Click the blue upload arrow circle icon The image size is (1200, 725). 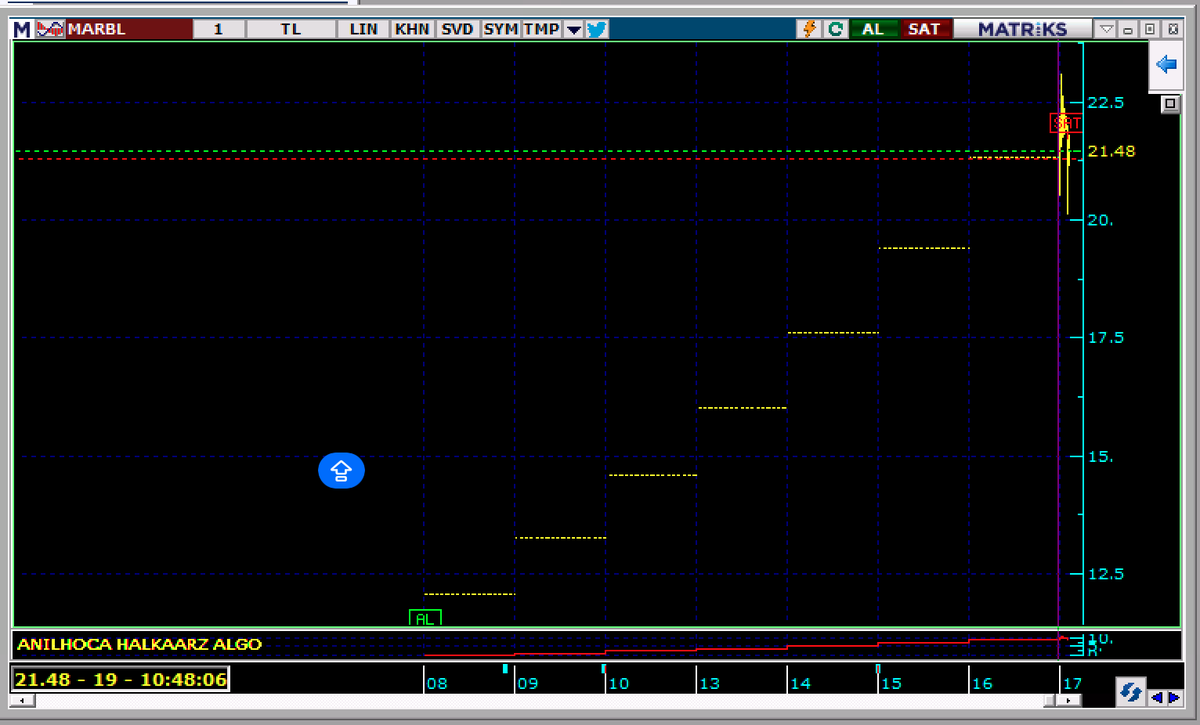[341, 470]
